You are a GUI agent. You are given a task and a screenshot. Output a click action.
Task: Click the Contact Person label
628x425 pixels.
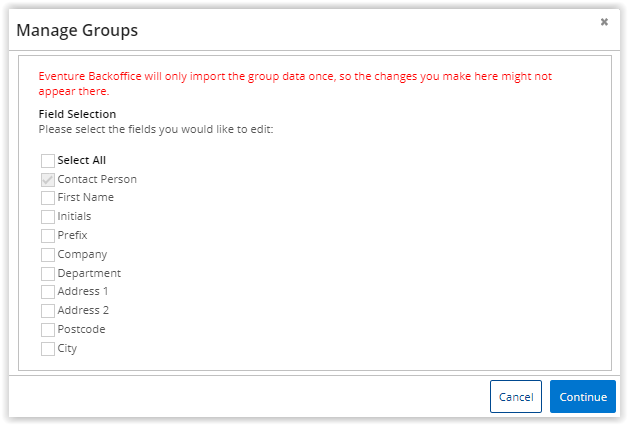coord(97,179)
